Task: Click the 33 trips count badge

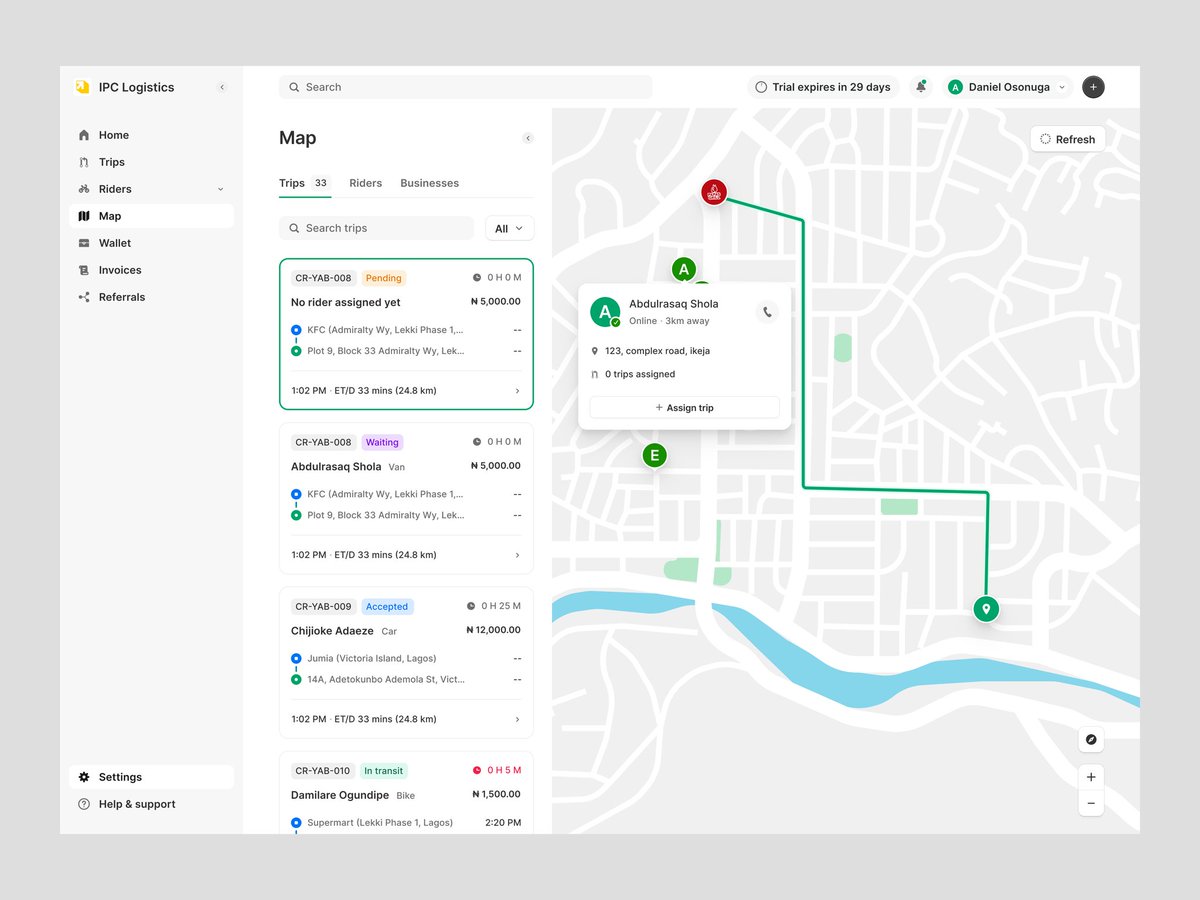Action: [320, 183]
